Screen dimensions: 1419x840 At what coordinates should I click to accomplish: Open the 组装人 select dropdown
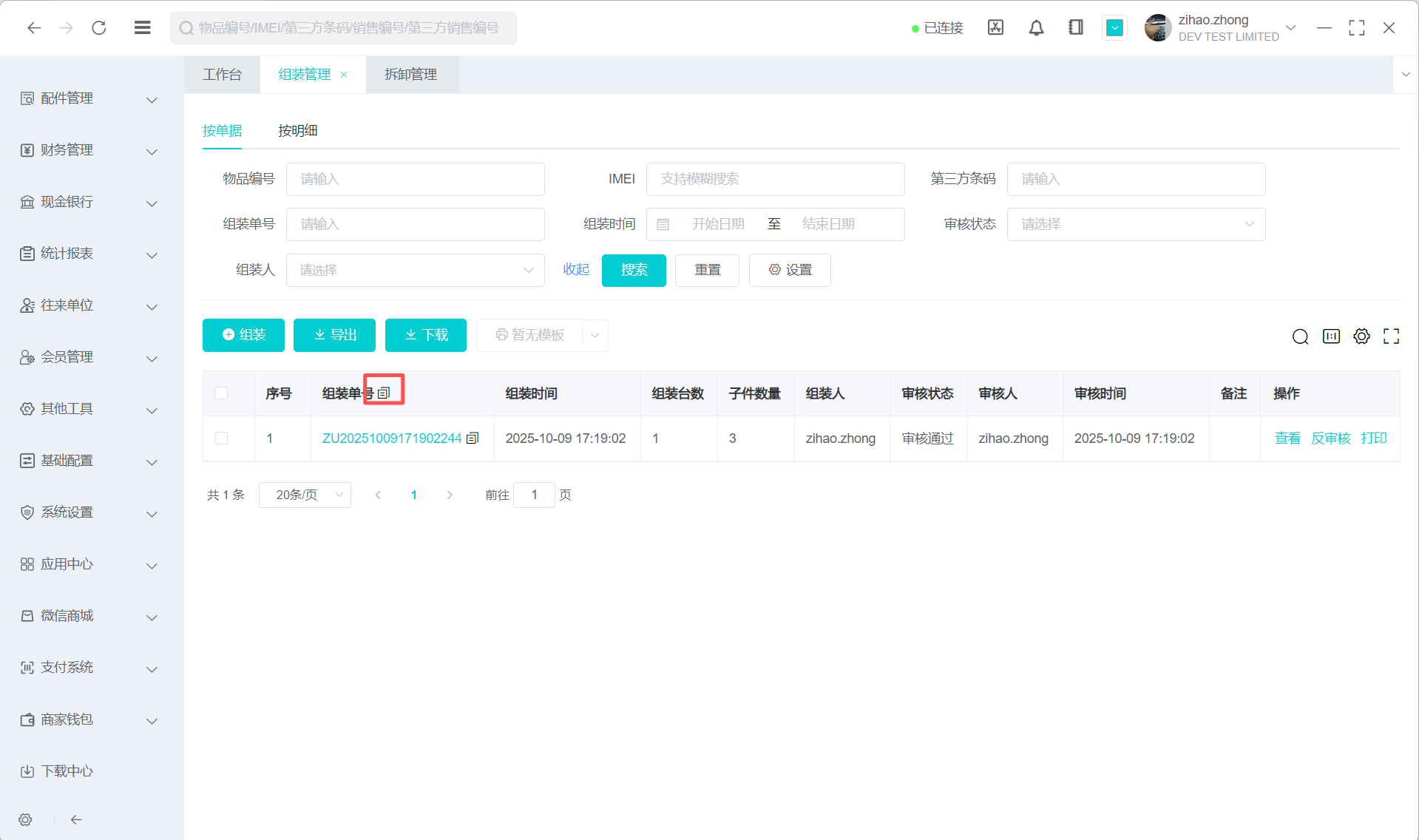tap(415, 270)
